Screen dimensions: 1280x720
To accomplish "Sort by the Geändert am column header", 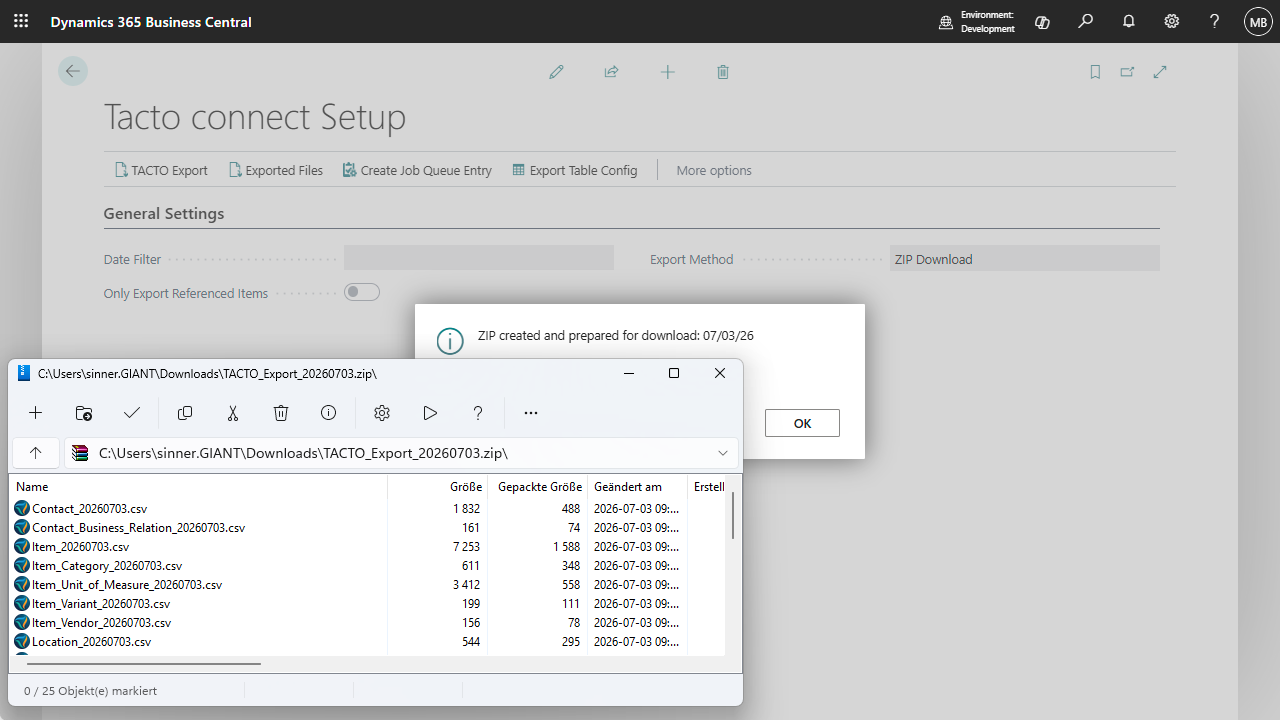I will (x=637, y=487).
